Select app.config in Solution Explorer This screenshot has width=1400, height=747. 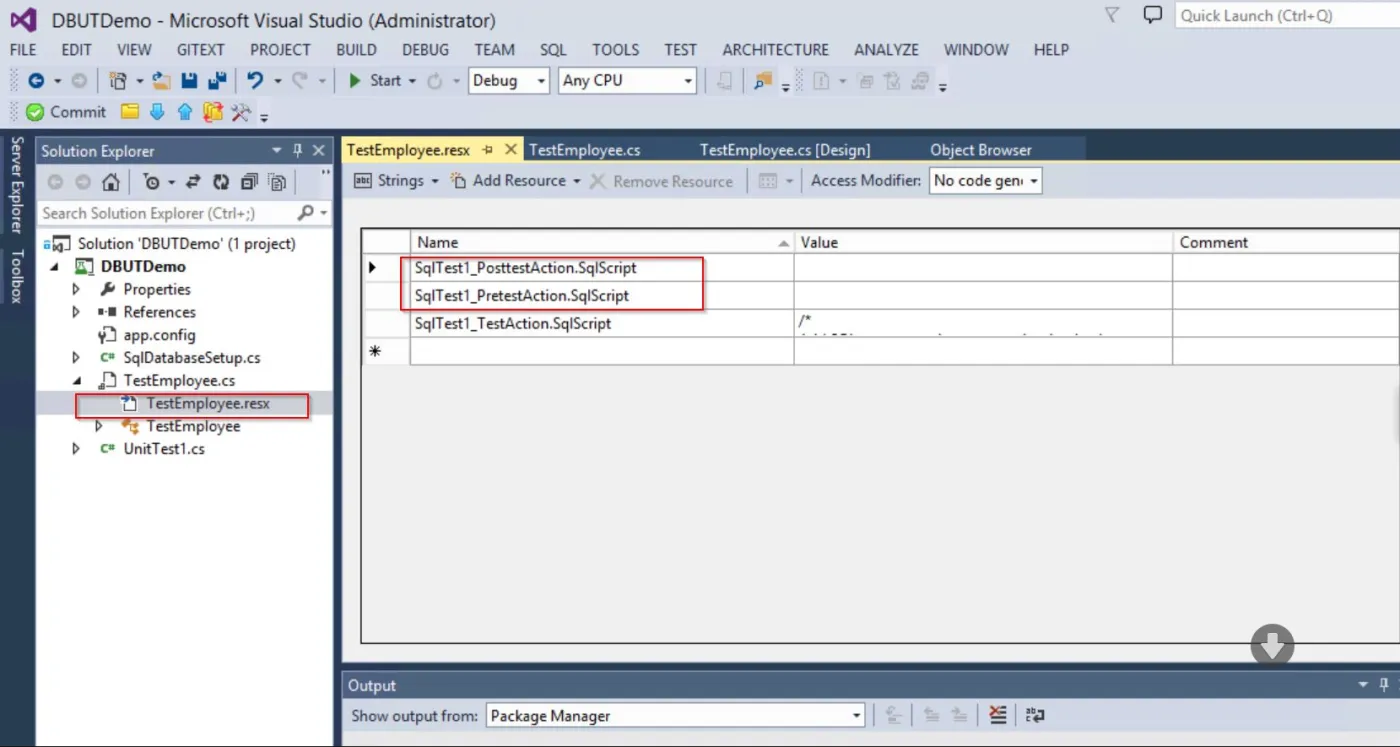(x=159, y=335)
